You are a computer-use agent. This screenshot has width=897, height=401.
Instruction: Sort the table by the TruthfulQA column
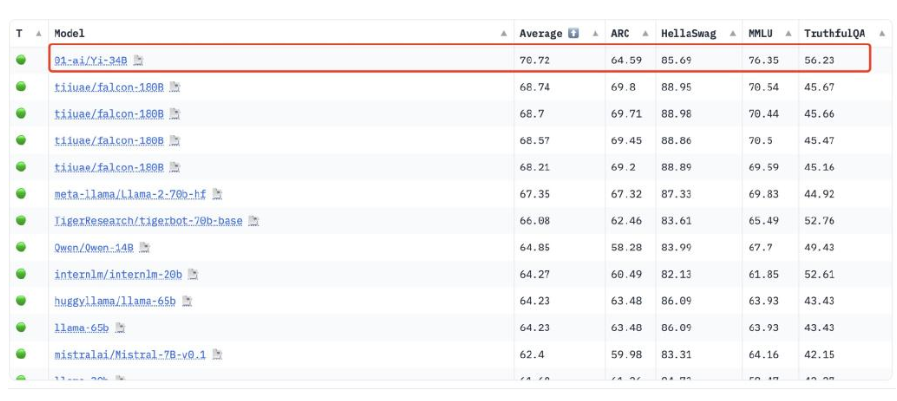click(879, 34)
